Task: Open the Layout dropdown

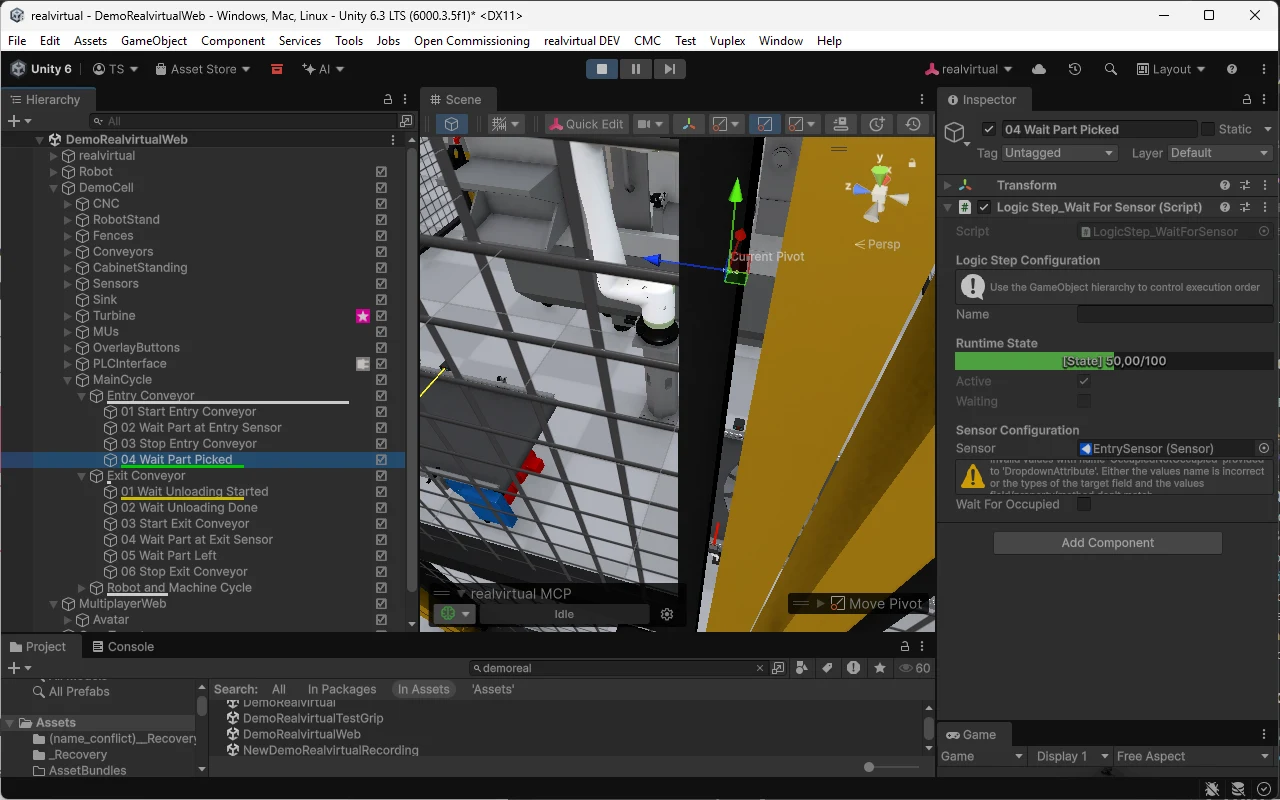Action: coord(1171,69)
